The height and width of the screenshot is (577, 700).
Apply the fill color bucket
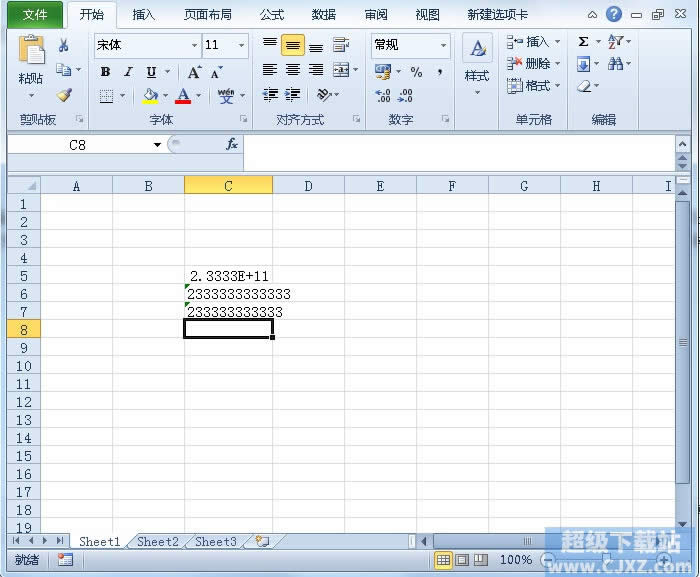(150, 96)
